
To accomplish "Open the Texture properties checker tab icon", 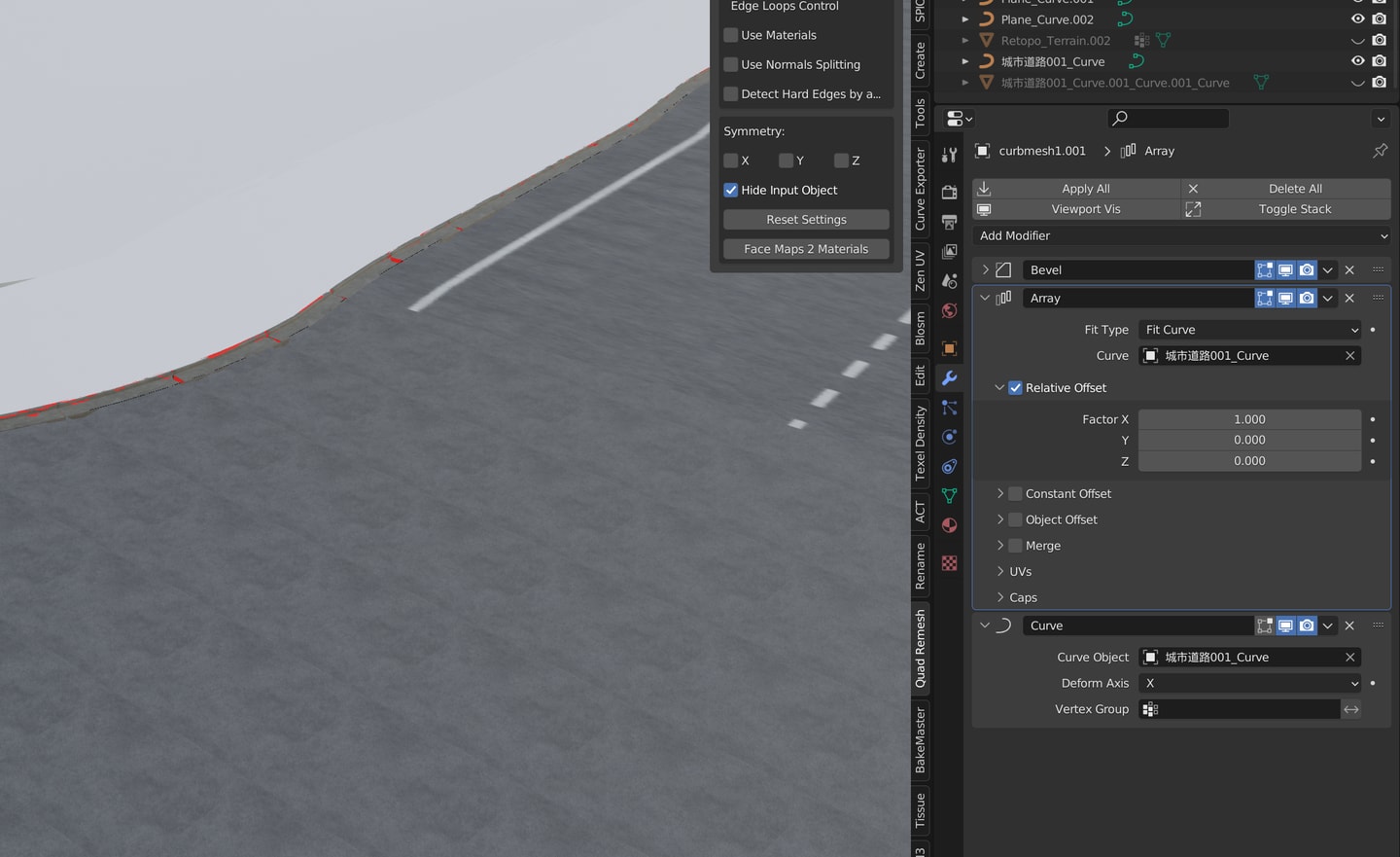I will 949,563.
